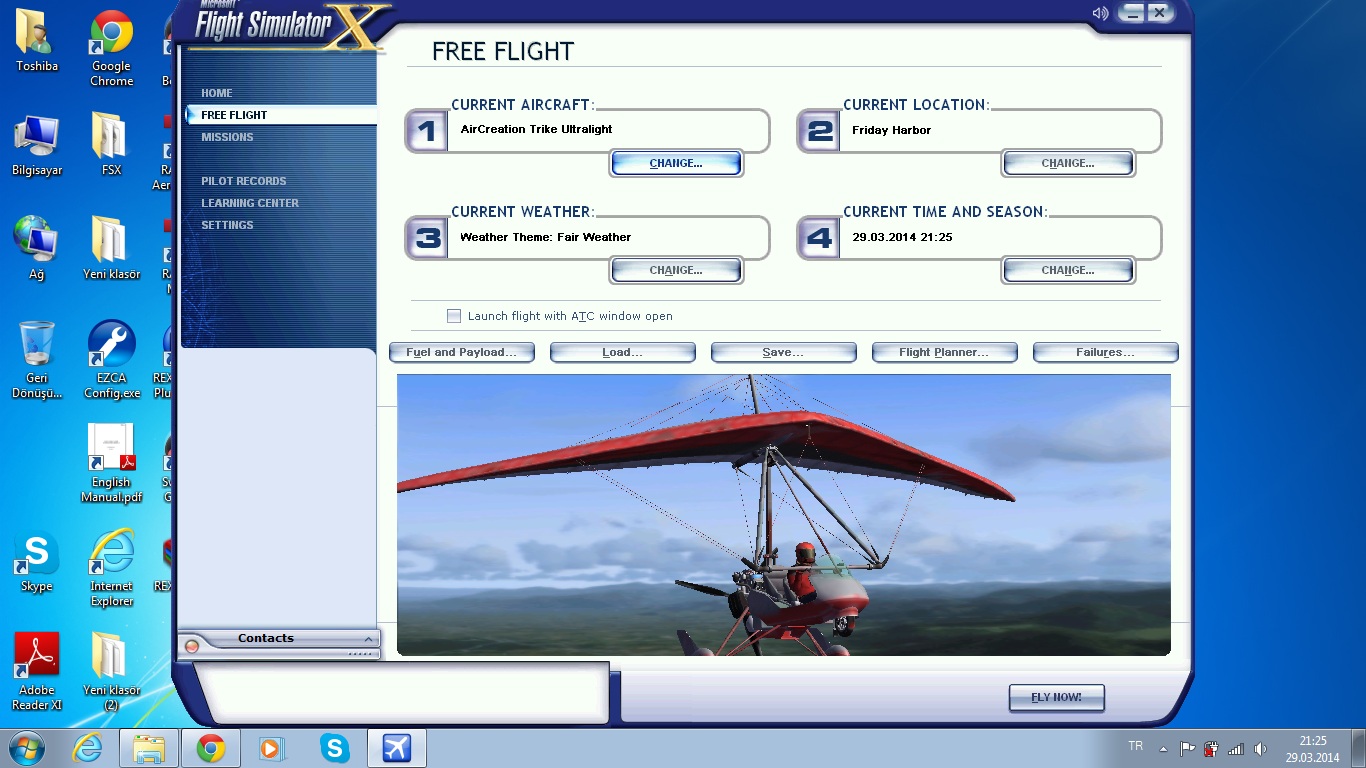Open the Missions section

coord(227,137)
